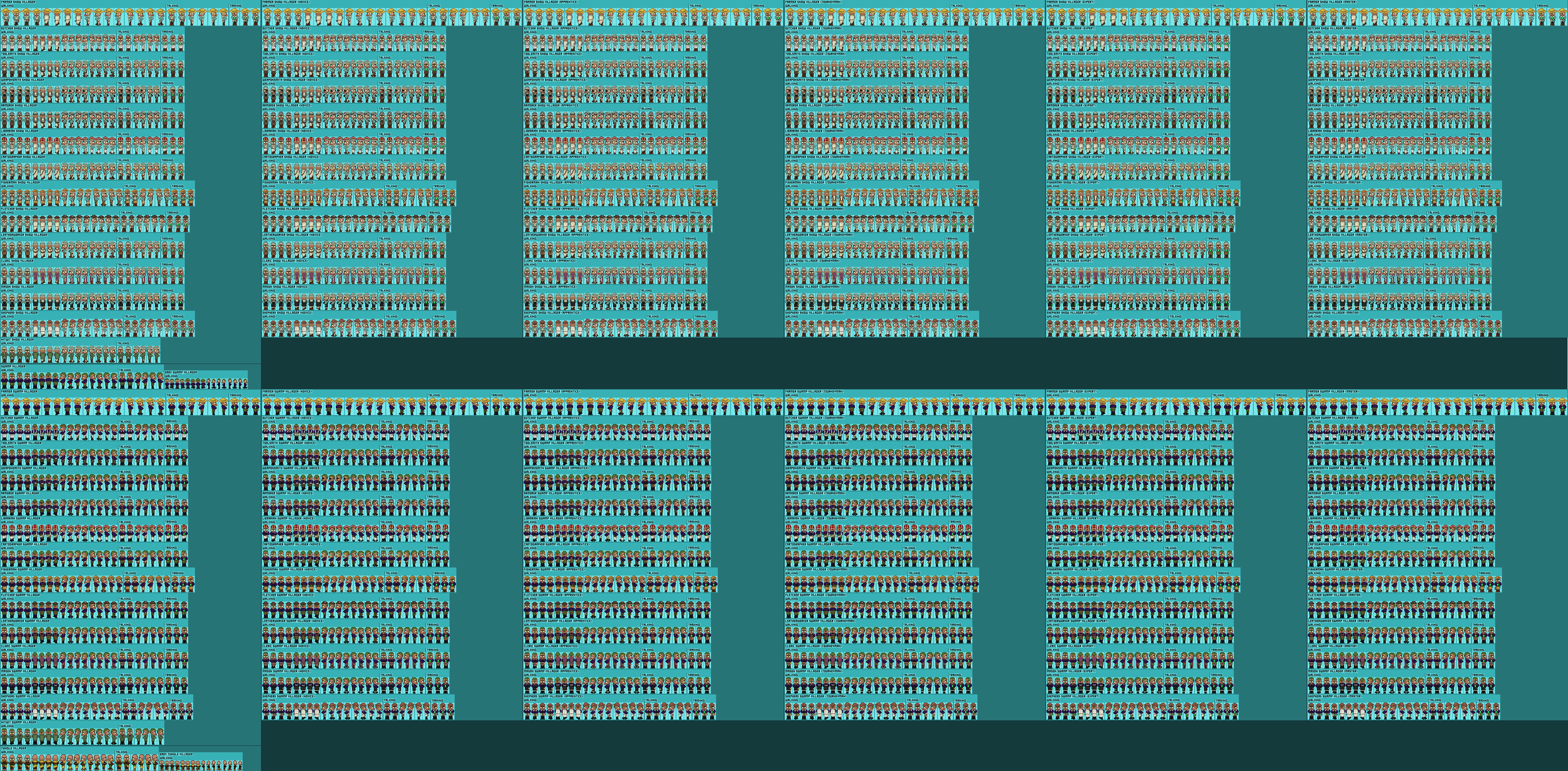Click 'Librarian Swamp Villager (Expert)' heading
The height and width of the screenshot is (771, 1568).
tap(1073, 519)
